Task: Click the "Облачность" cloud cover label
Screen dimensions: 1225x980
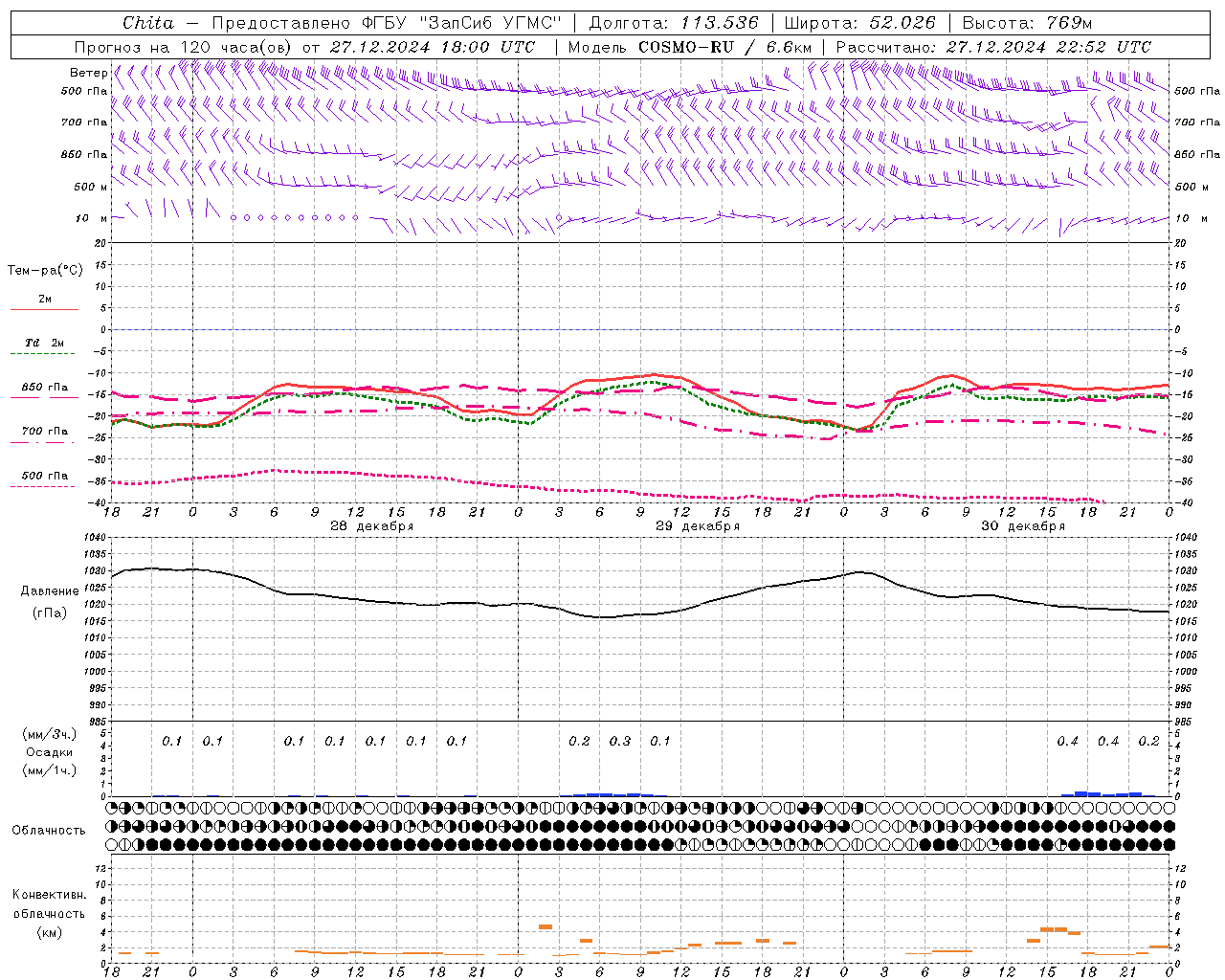Action: coord(49,830)
